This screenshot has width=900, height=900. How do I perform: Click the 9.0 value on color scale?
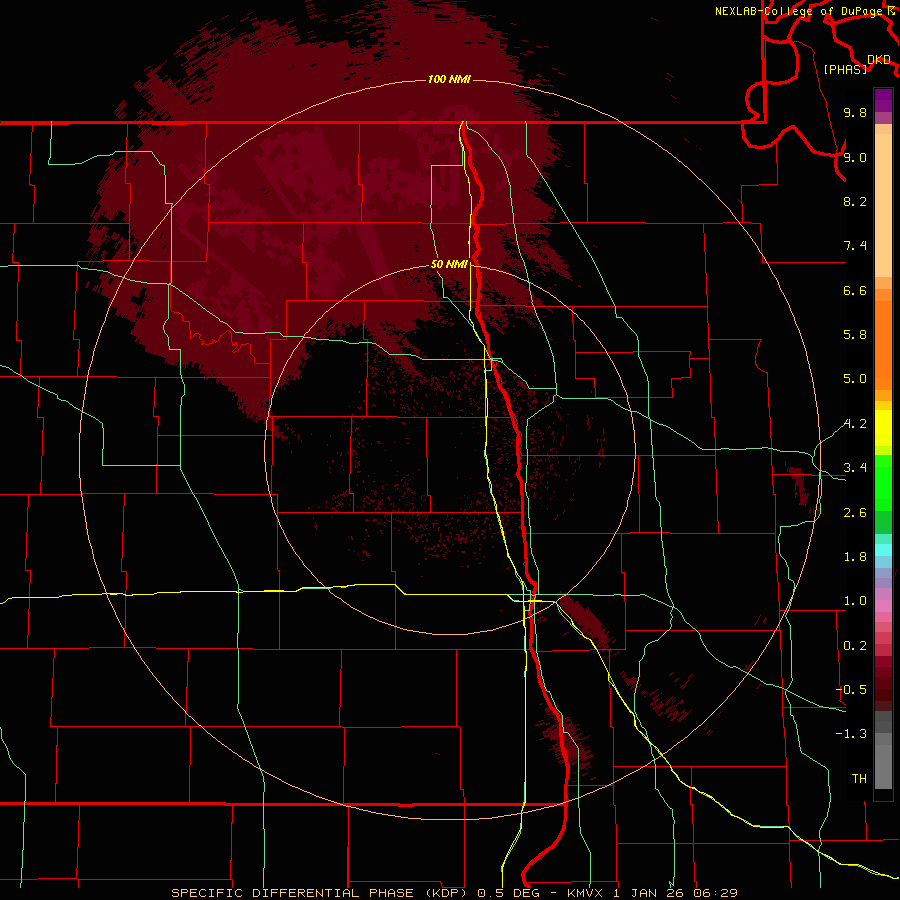(855, 157)
